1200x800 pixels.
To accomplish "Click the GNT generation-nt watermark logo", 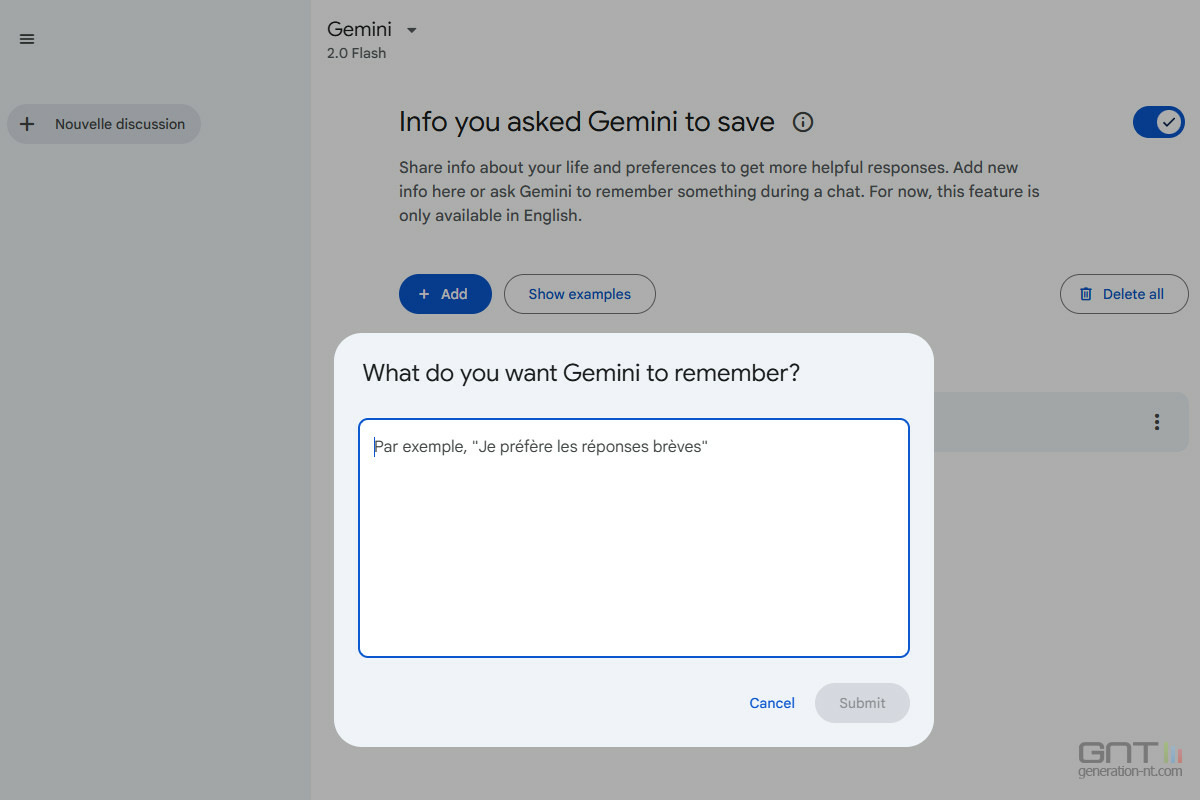I will pos(1130,759).
